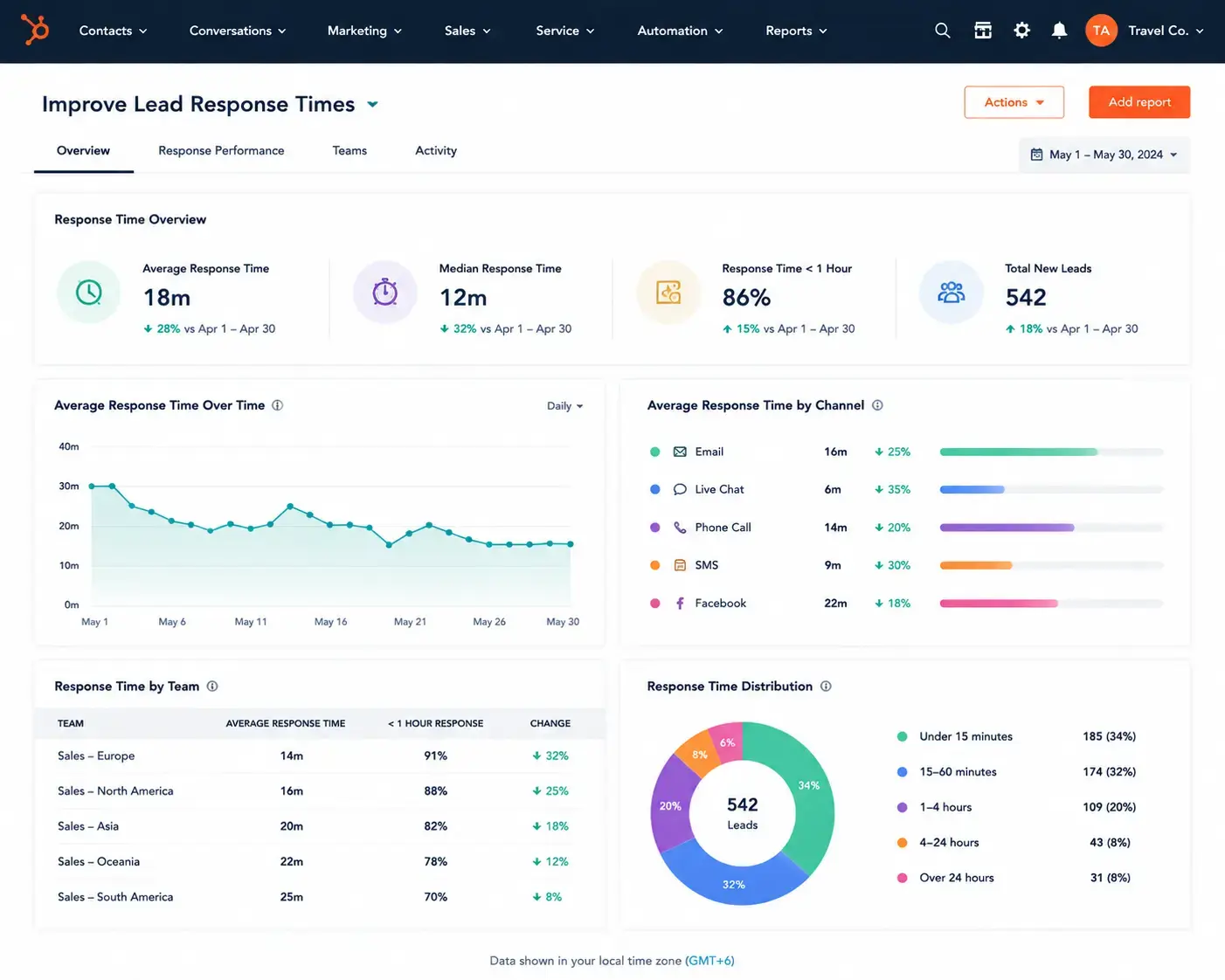Show info for Average Response Time by Channel
Image resolution: width=1225 pixels, height=980 pixels.
coord(877,405)
